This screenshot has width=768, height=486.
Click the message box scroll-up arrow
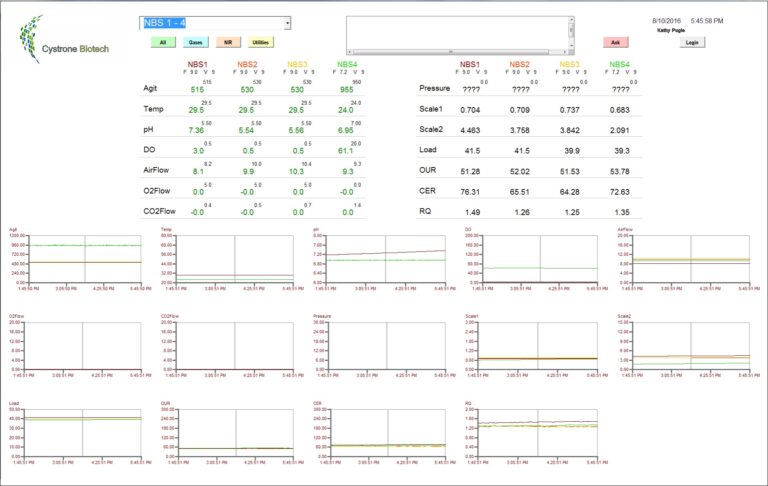click(571, 20)
